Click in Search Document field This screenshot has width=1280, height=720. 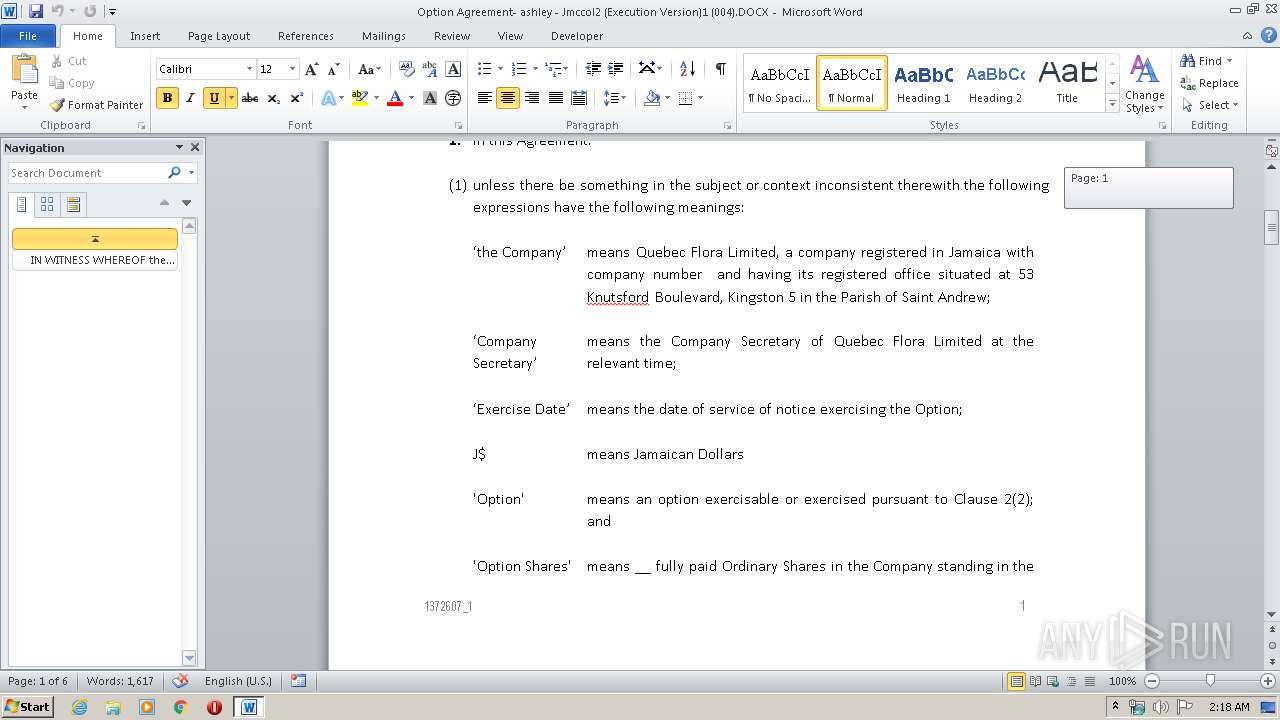(87, 173)
